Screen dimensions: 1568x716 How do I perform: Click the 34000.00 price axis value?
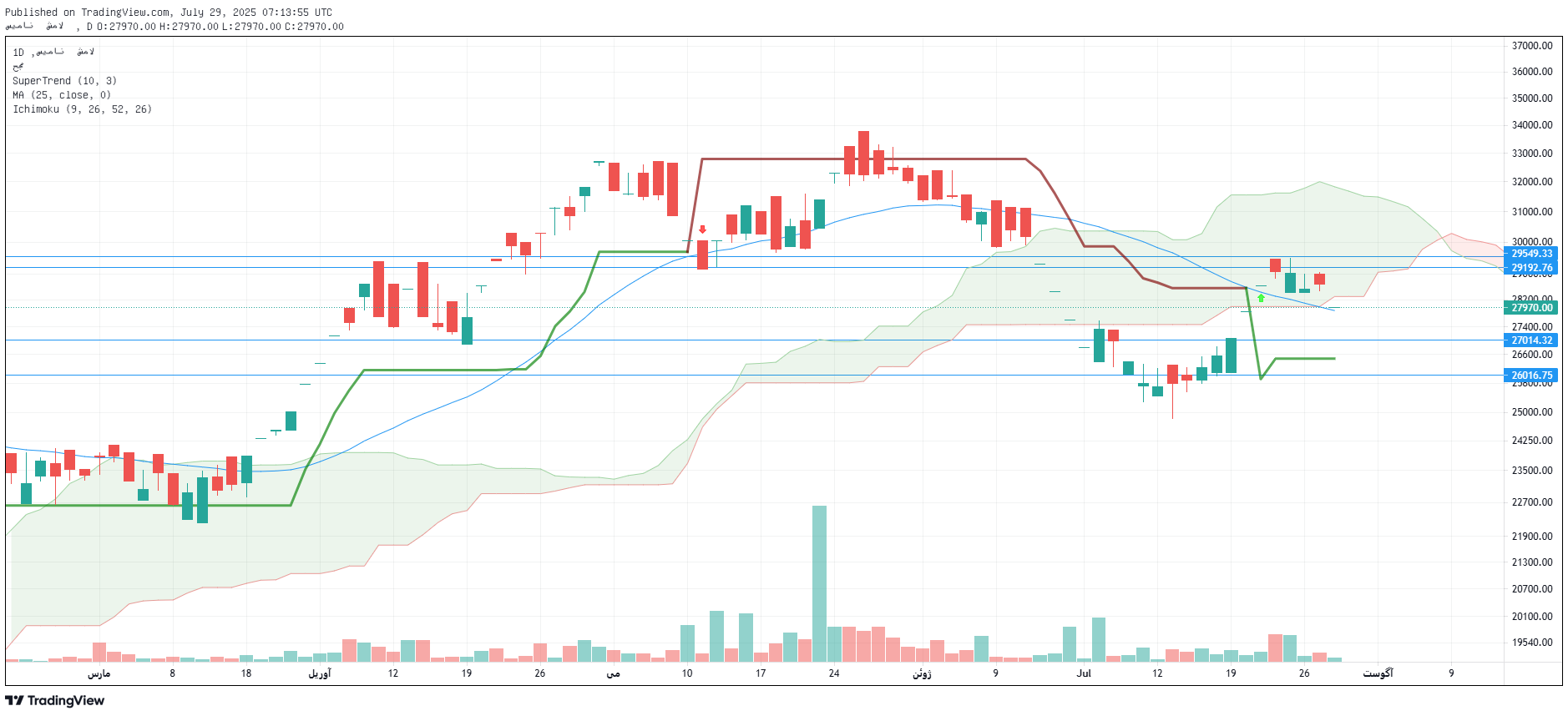tap(1532, 125)
